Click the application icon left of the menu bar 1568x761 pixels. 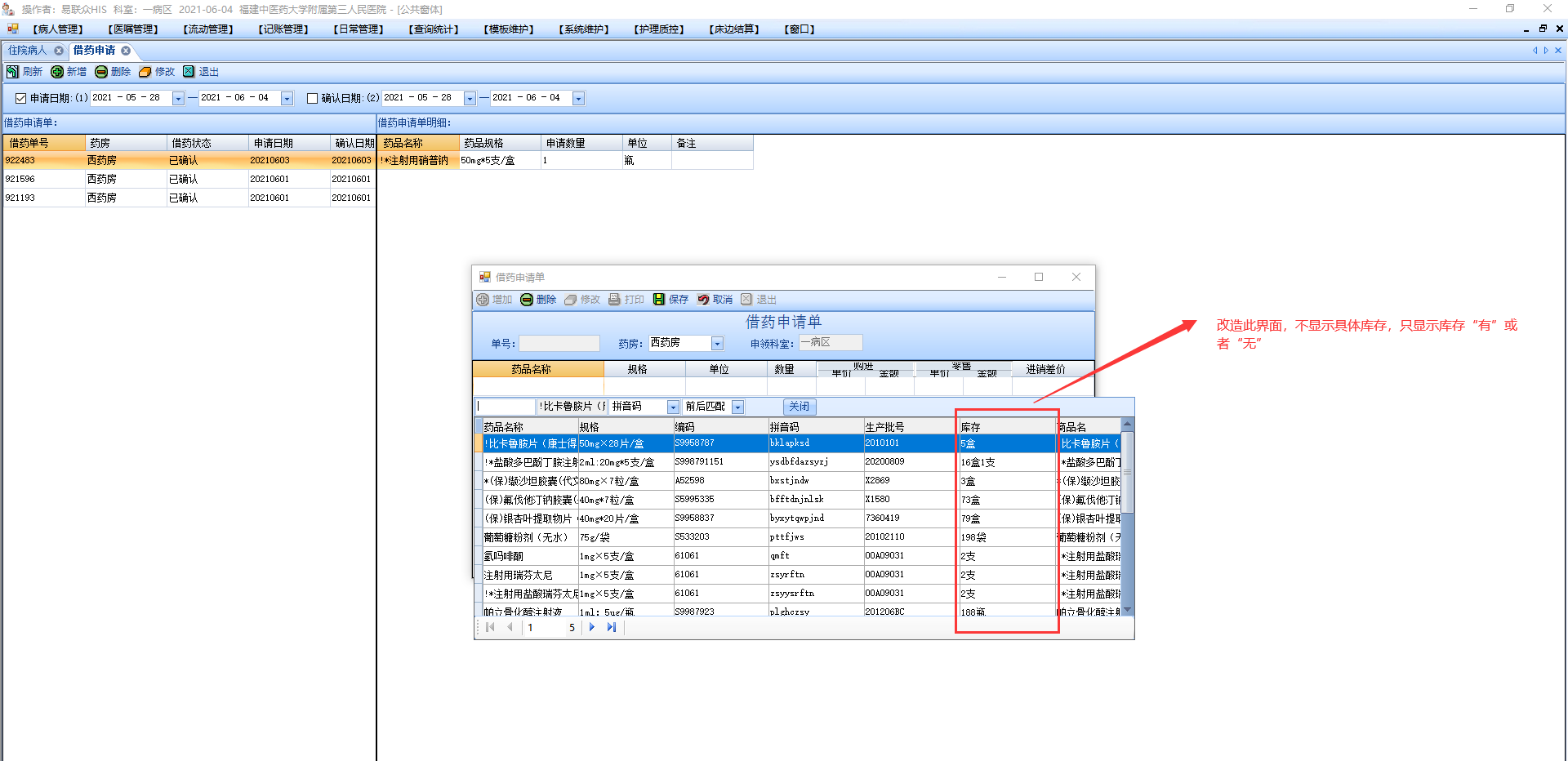(x=13, y=29)
